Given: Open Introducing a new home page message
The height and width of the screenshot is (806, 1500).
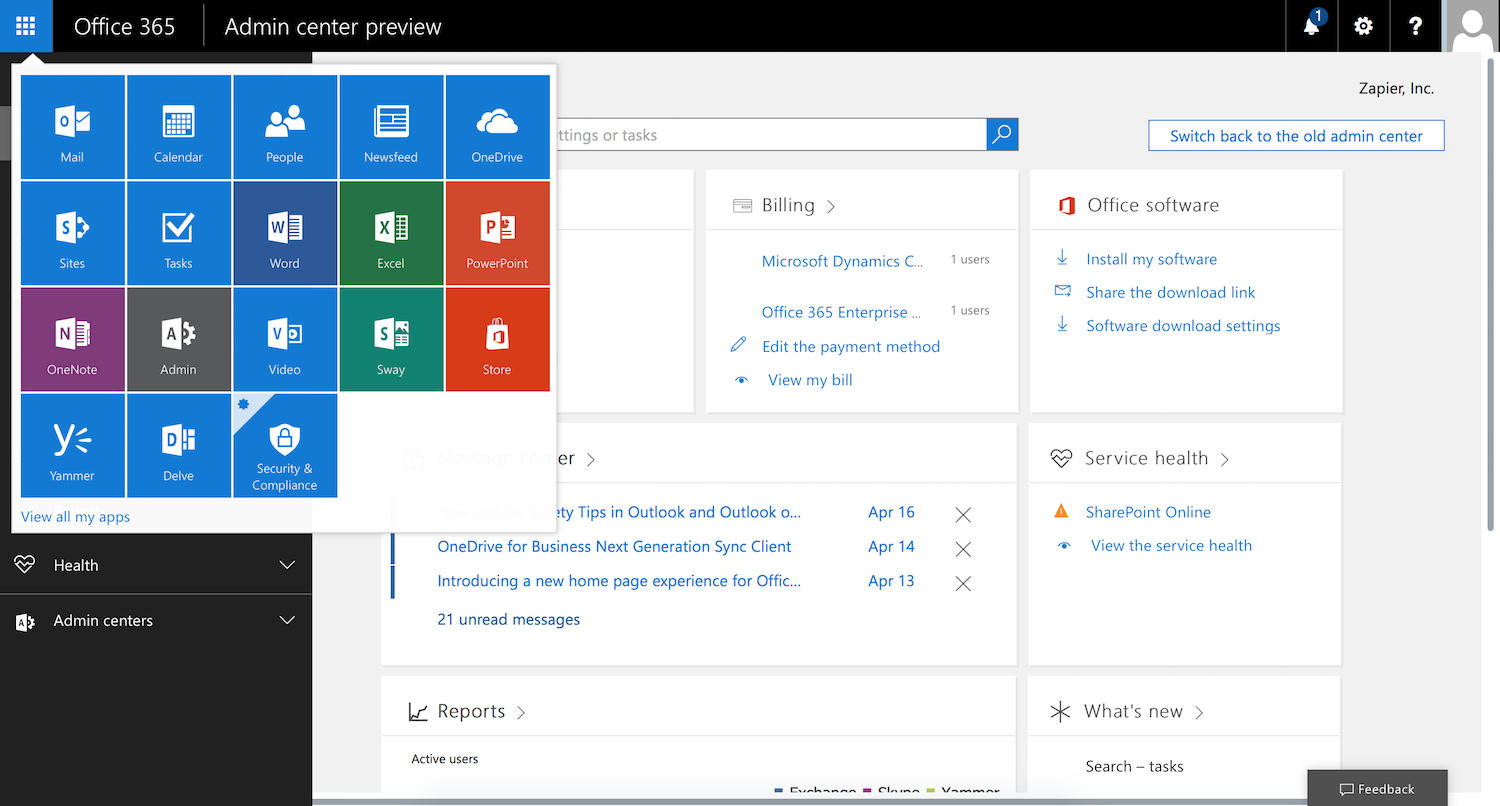Looking at the screenshot, I should tap(619, 580).
